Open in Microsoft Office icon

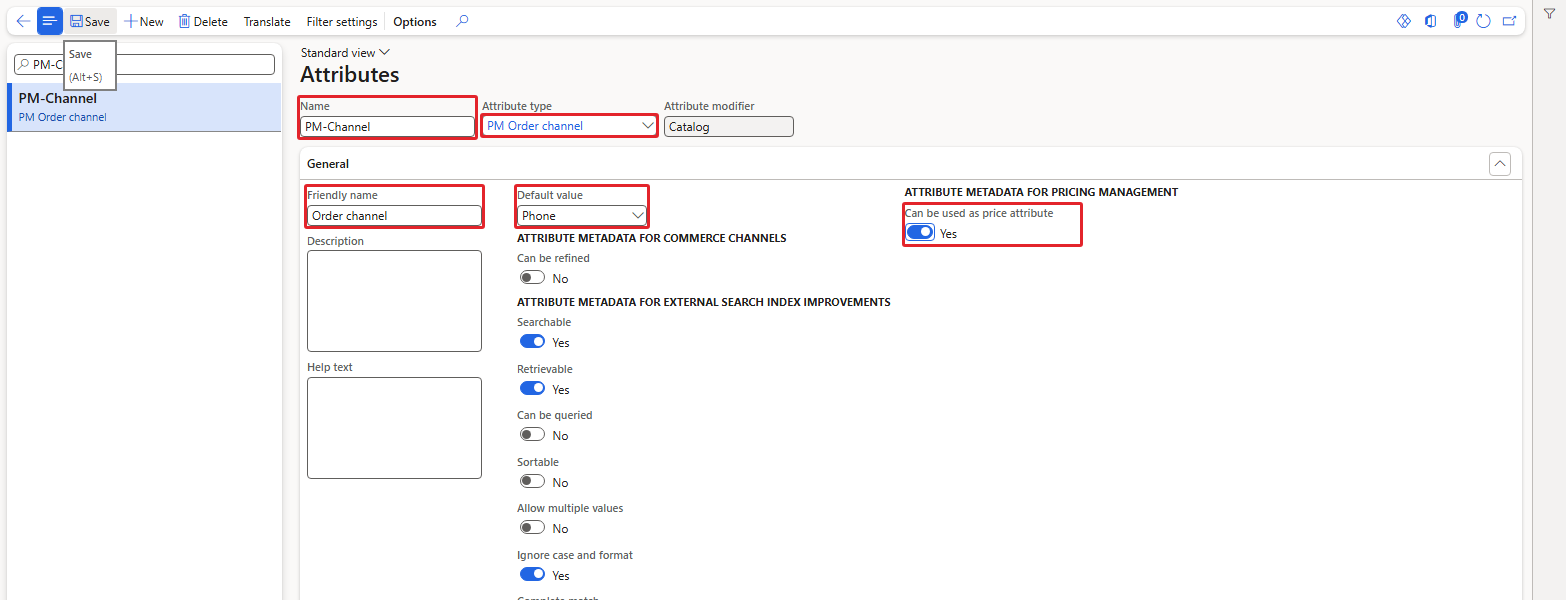(x=1431, y=21)
